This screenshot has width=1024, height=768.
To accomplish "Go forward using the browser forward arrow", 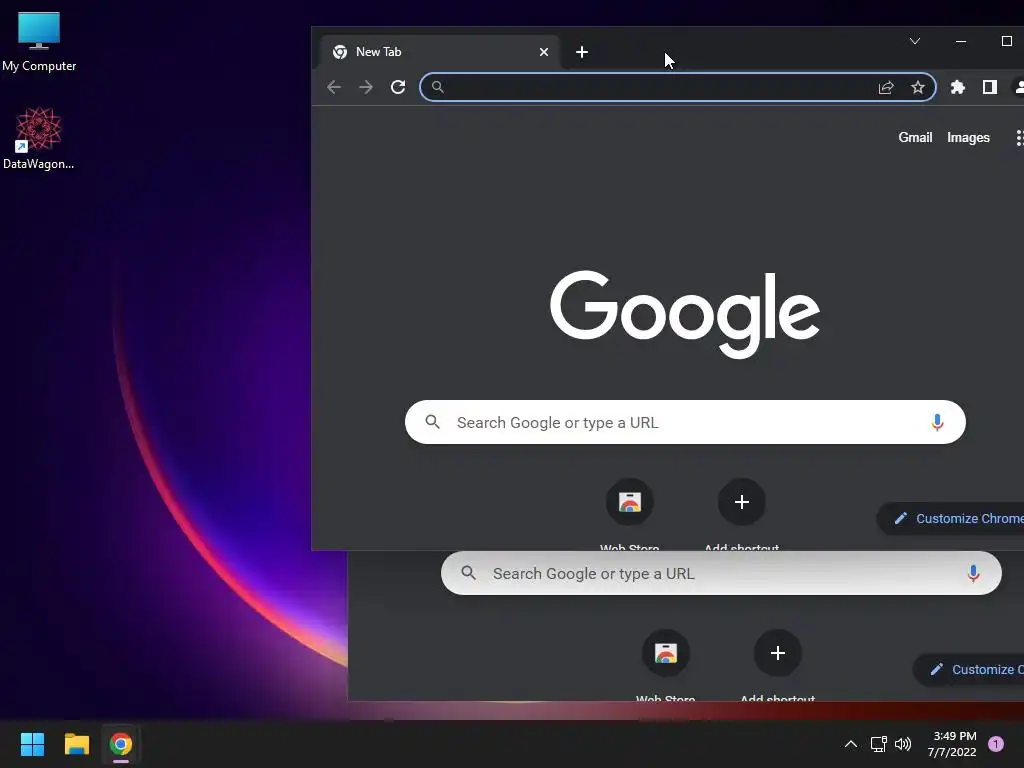I will (366, 87).
